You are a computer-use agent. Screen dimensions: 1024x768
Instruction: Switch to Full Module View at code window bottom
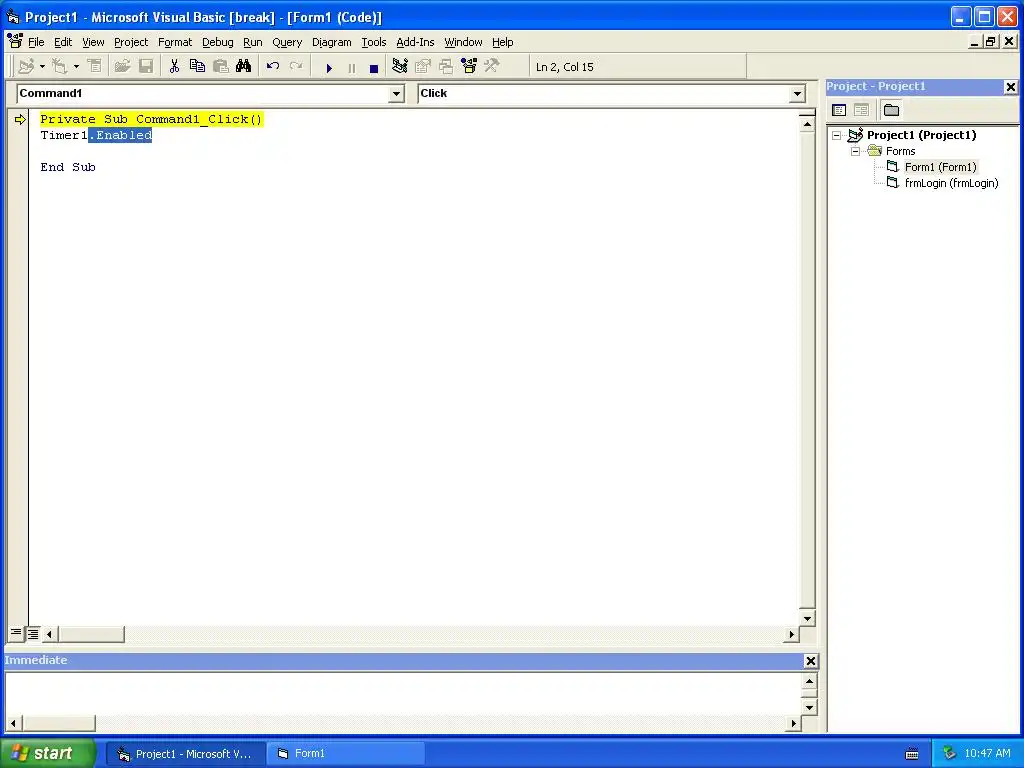[33, 633]
